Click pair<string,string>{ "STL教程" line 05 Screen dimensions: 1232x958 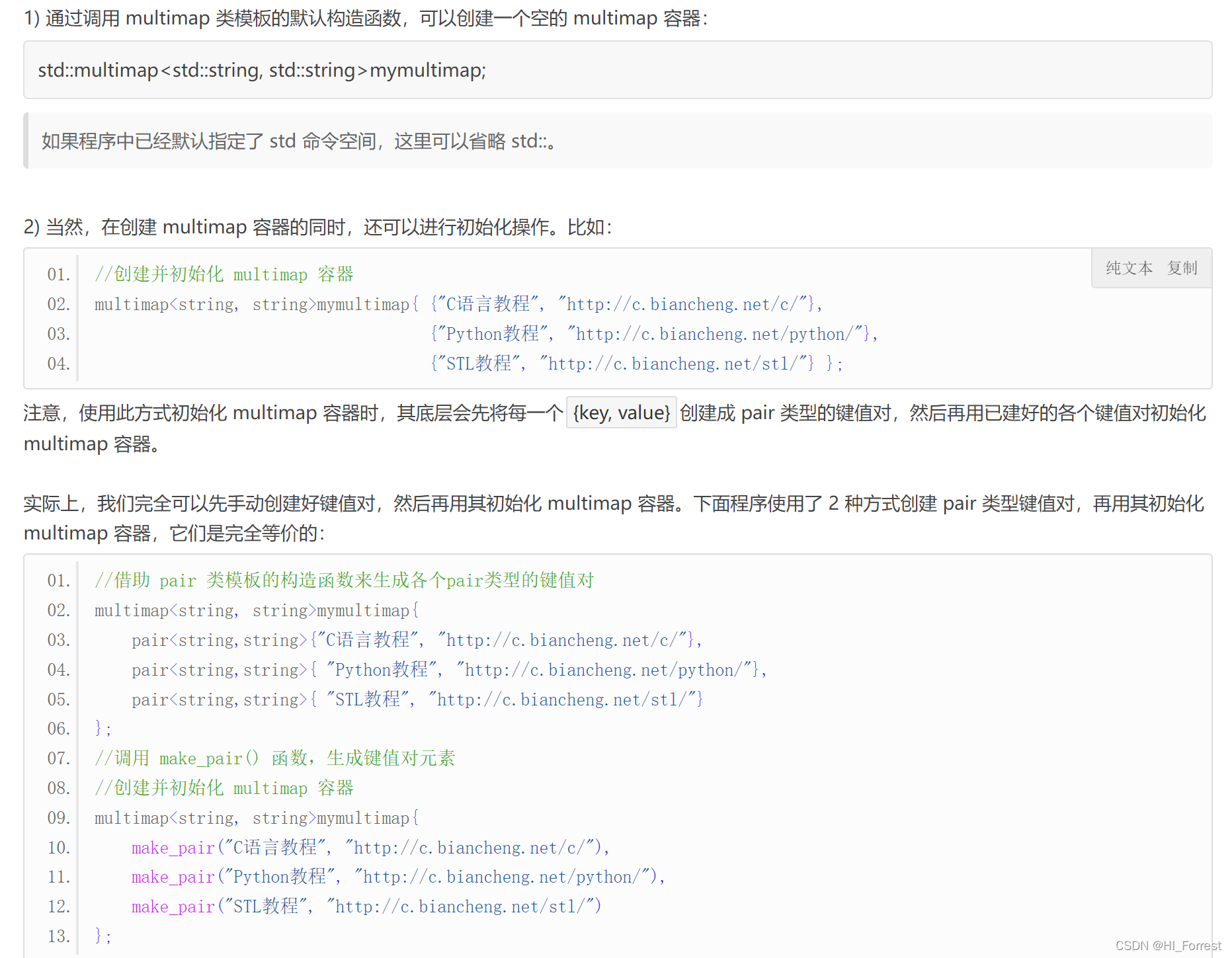point(417,699)
